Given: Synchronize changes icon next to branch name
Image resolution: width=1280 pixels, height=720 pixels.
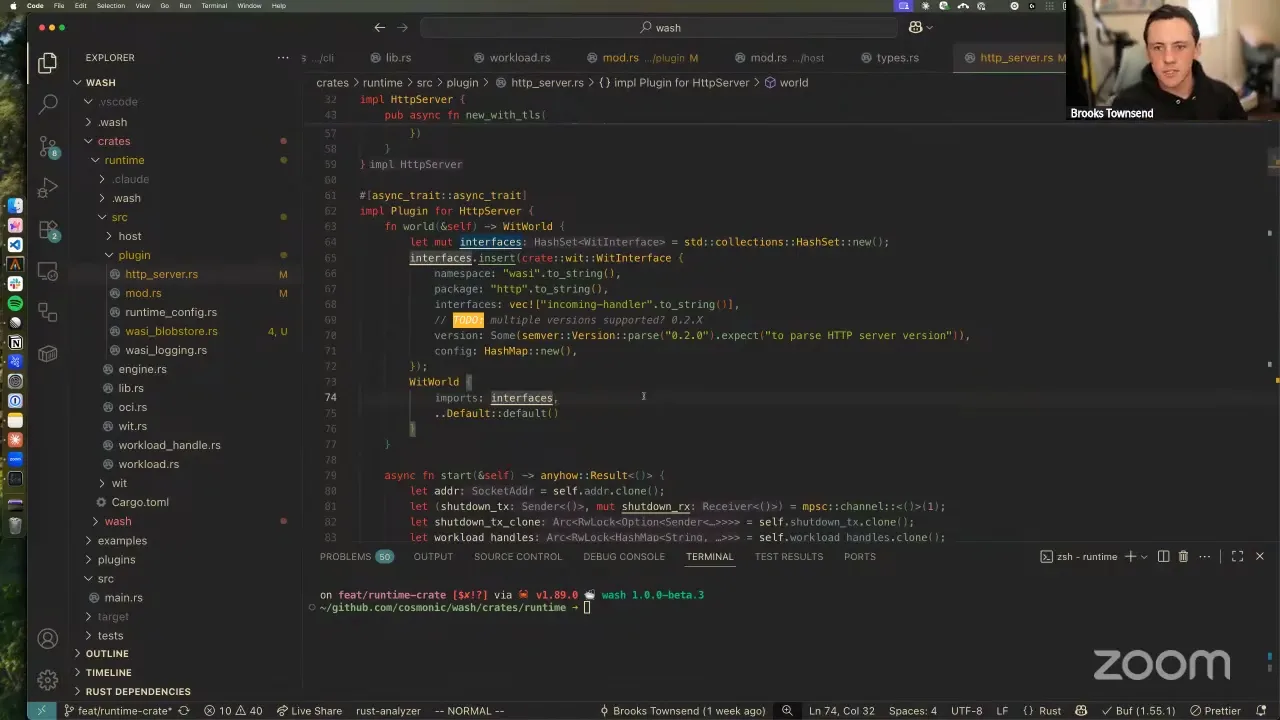Looking at the screenshot, I should click(x=183, y=711).
